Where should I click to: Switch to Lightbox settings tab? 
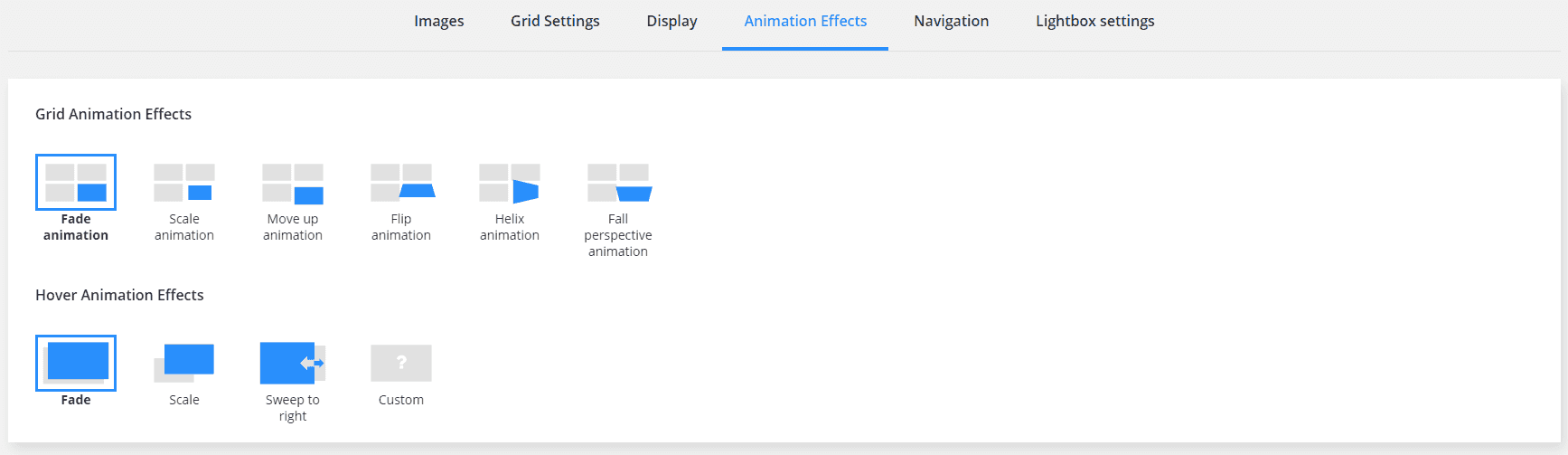(1094, 21)
